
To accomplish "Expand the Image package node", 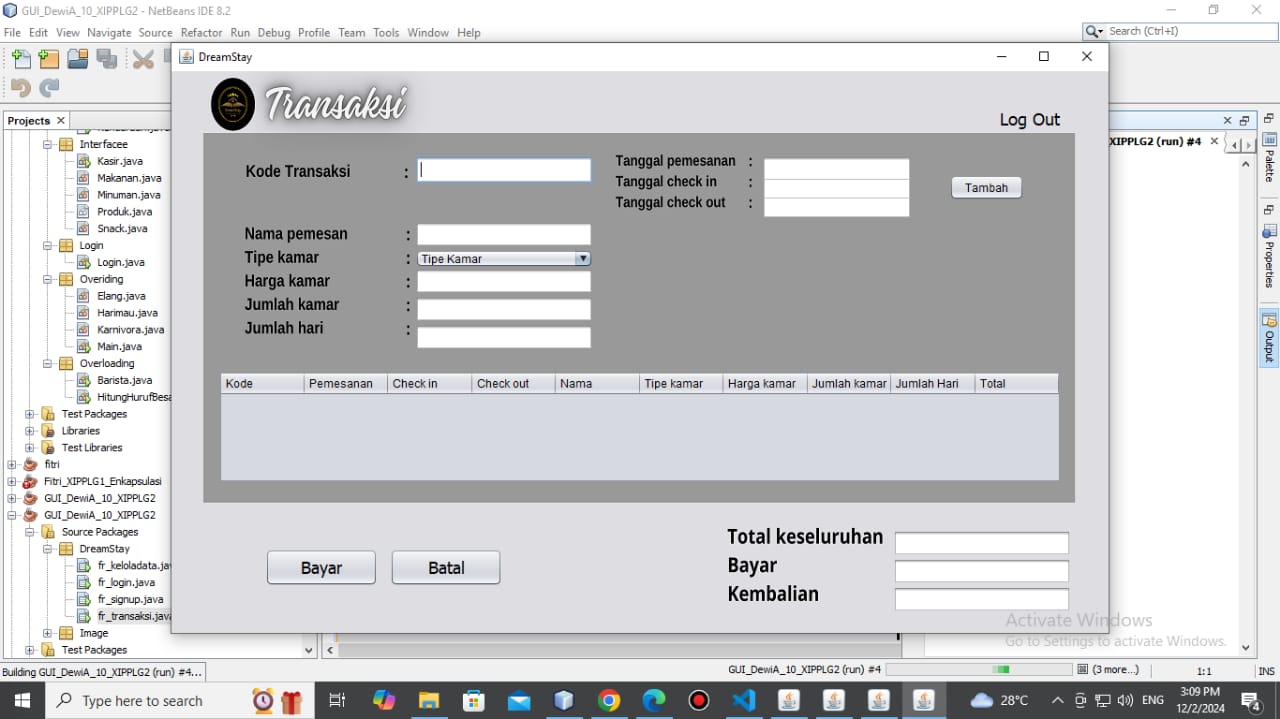I will pyautogui.click(x=48, y=633).
